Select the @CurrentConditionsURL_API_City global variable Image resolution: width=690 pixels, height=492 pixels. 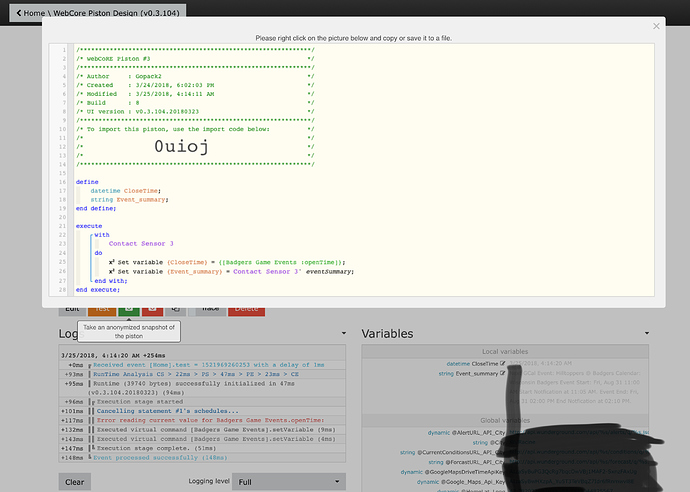pos(461,452)
